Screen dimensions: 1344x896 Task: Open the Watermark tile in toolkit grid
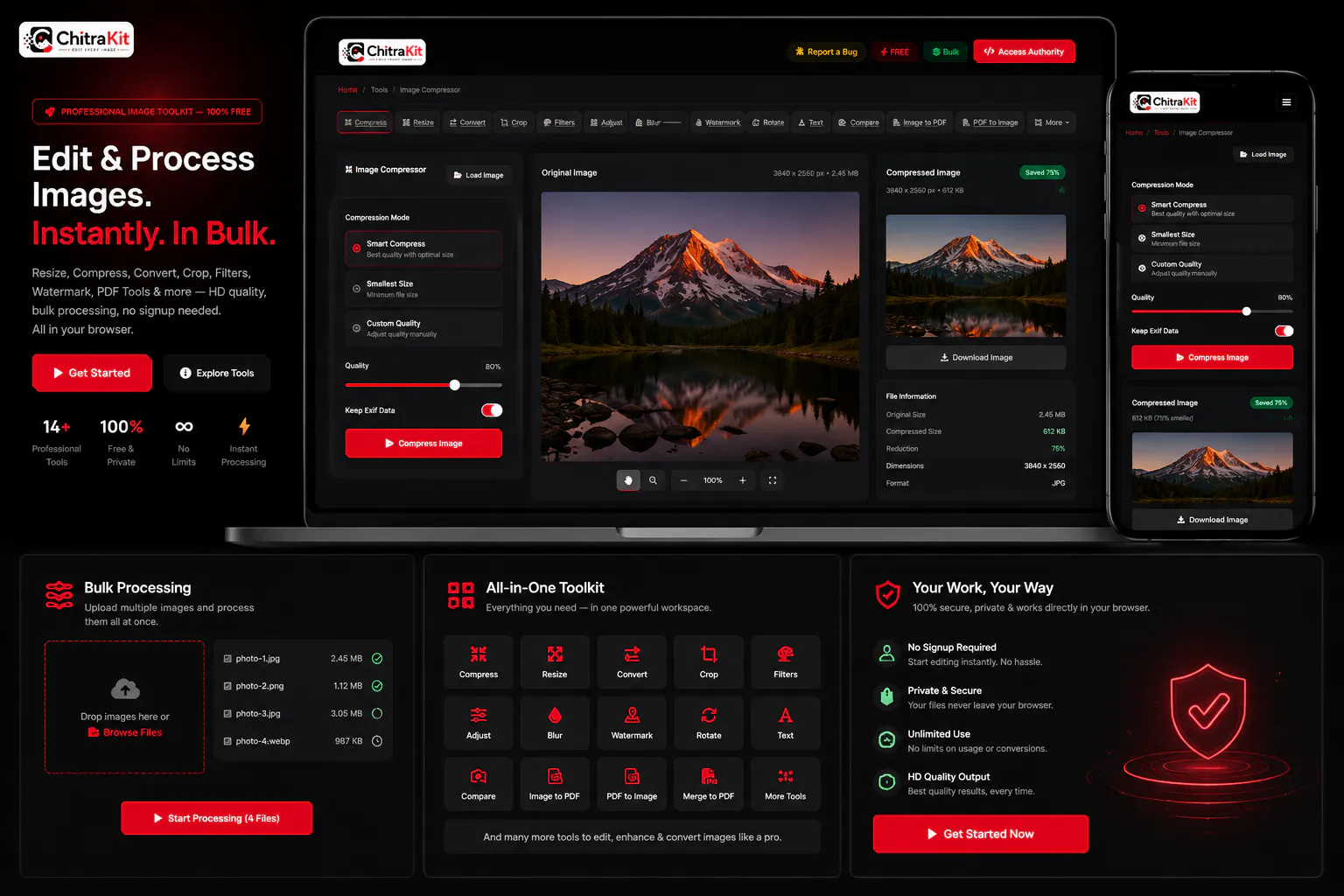(632, 724)
